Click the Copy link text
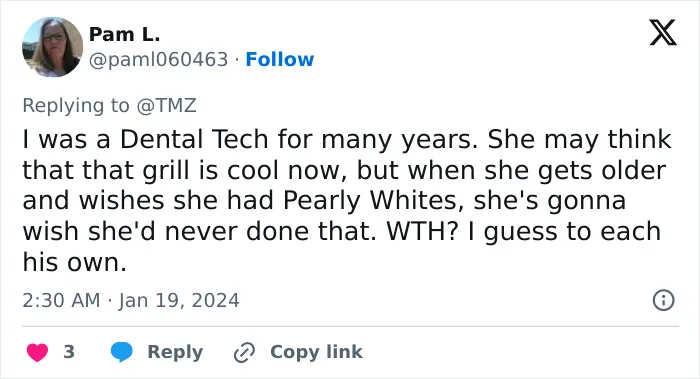 316,352
